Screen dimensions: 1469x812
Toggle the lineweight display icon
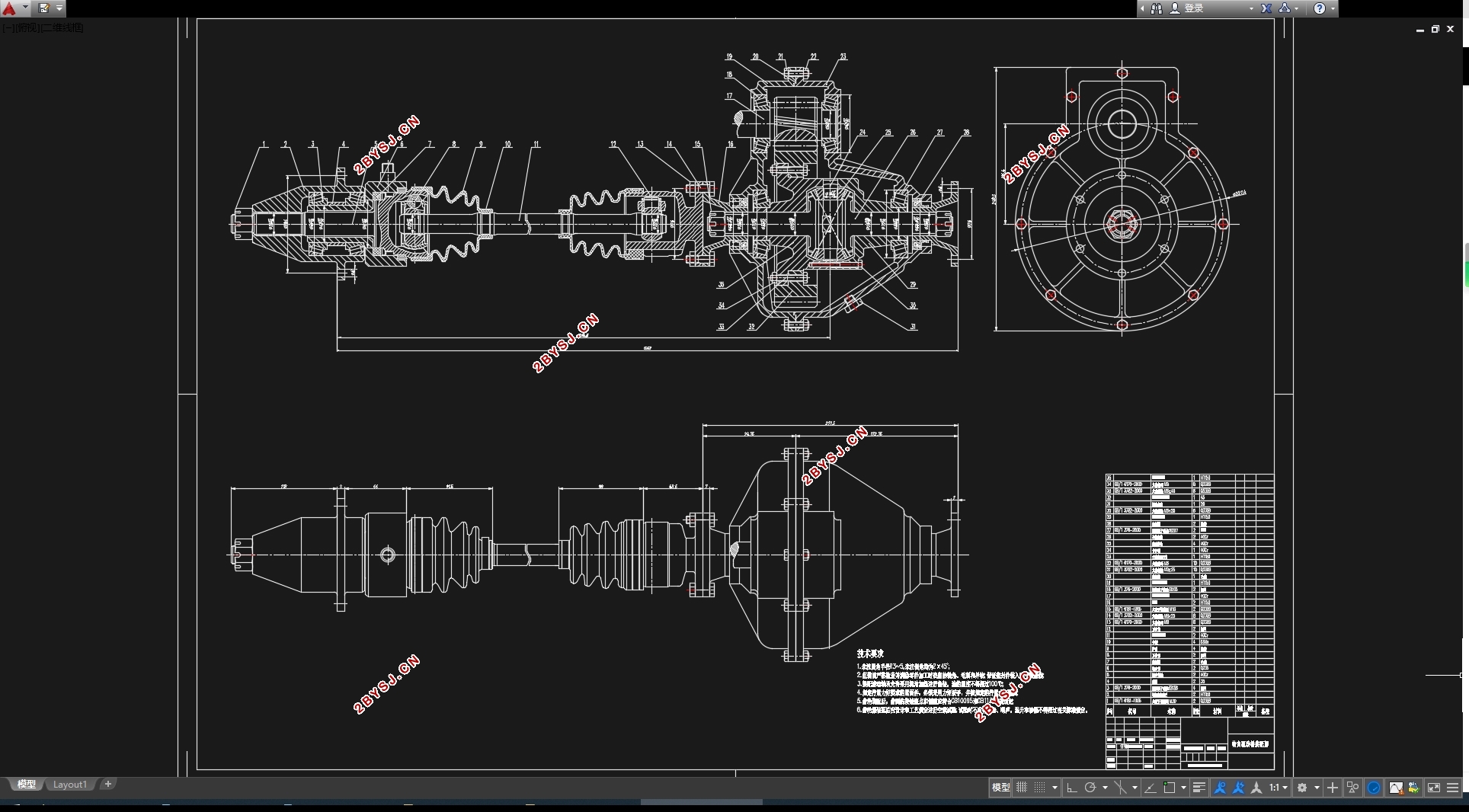point(1199,788)
